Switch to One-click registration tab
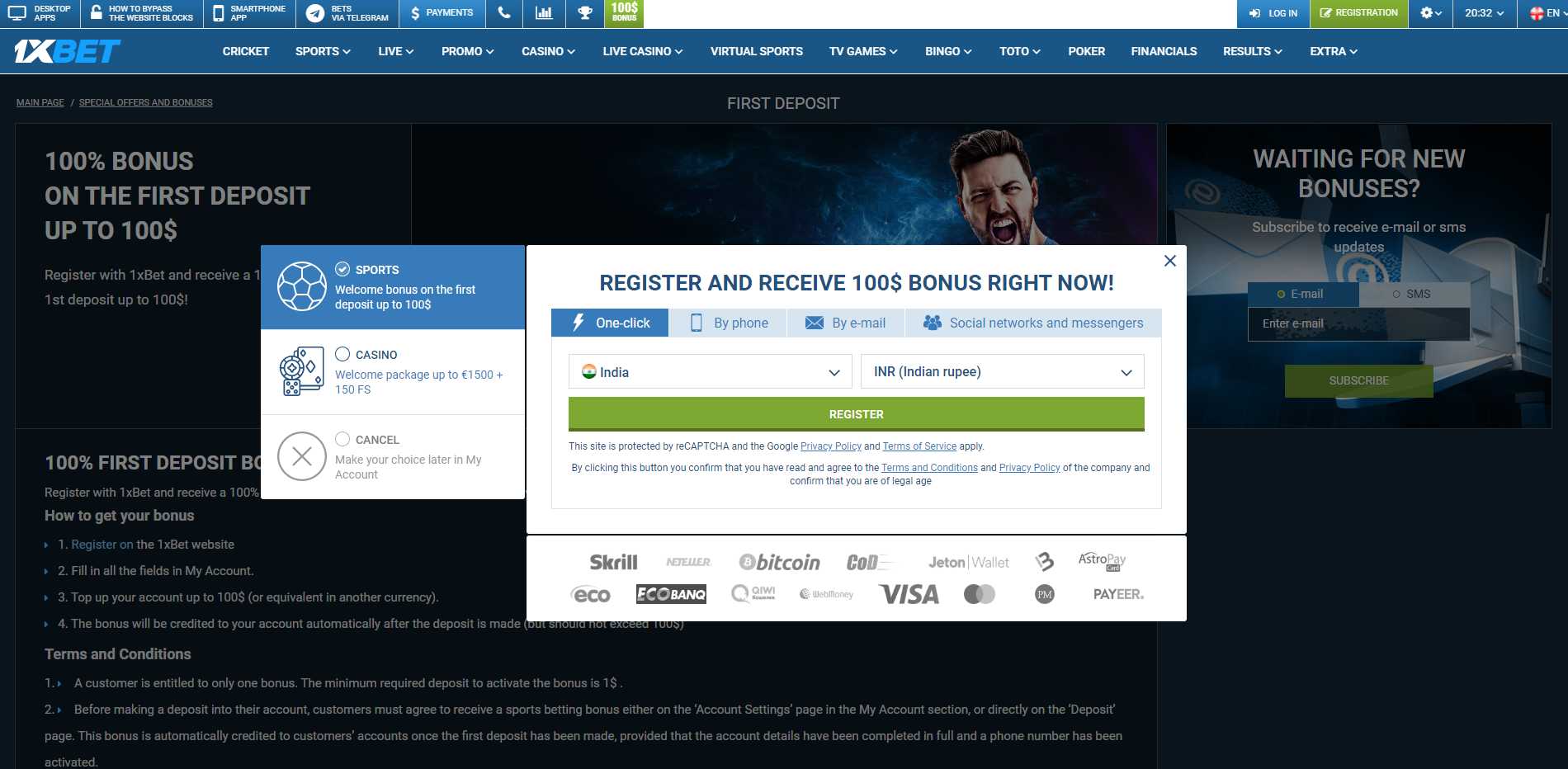The image size is (1568, 769). click(610, 323)
